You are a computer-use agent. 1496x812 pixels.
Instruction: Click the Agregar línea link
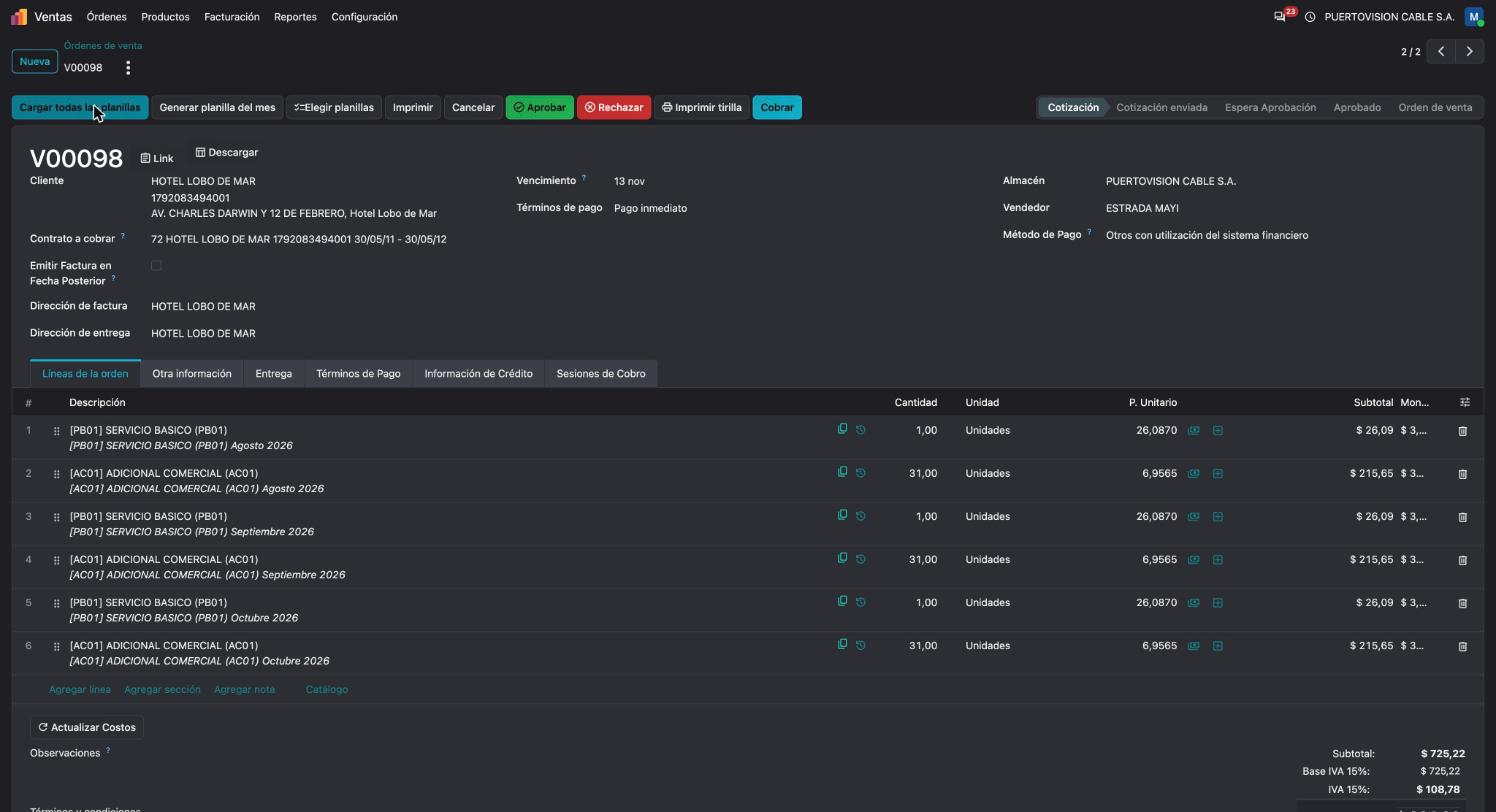point(80,689)
